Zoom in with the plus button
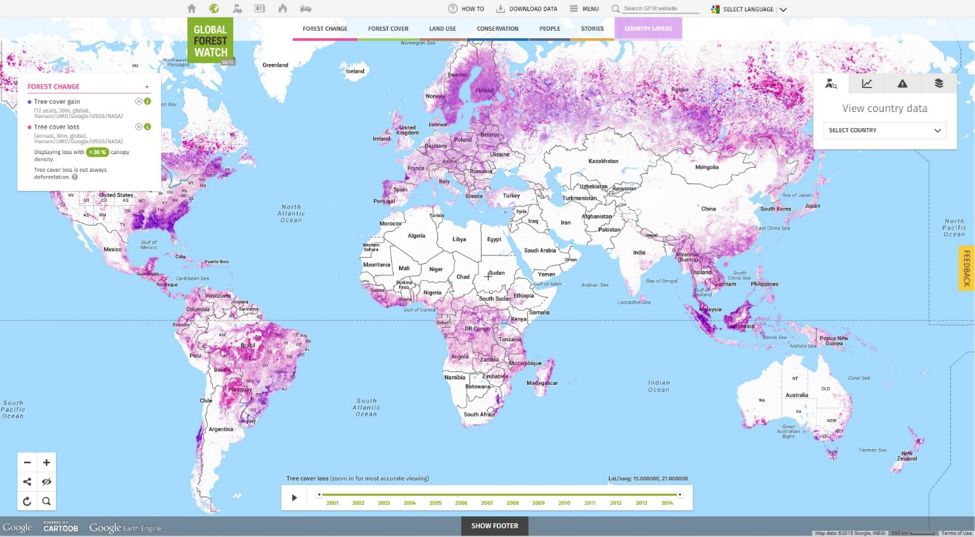Viewport: 975px width, 537px height. [x=46, y=463]
